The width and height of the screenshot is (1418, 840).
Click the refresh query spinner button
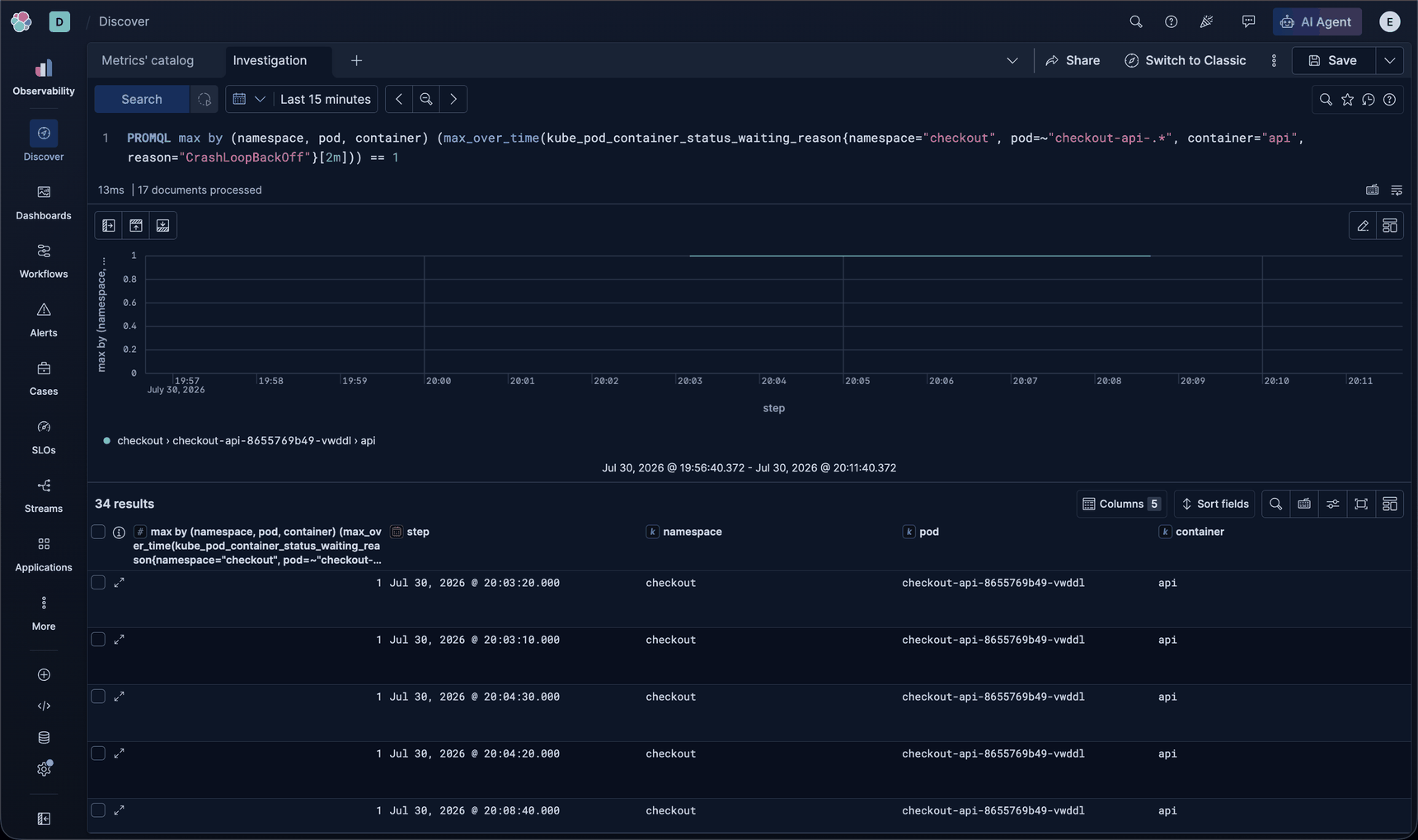204,99
